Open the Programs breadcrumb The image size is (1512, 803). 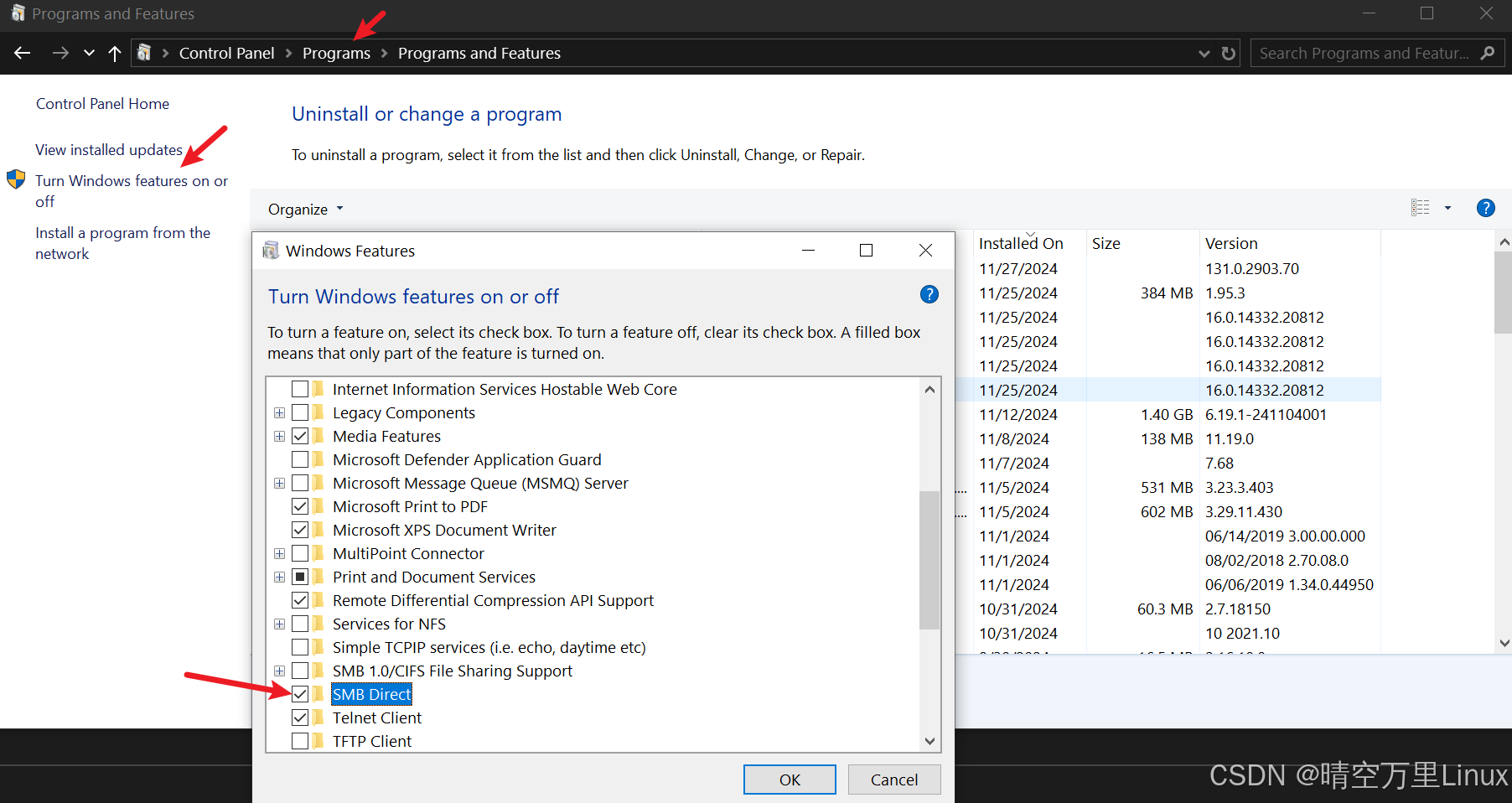pos(336,53)
